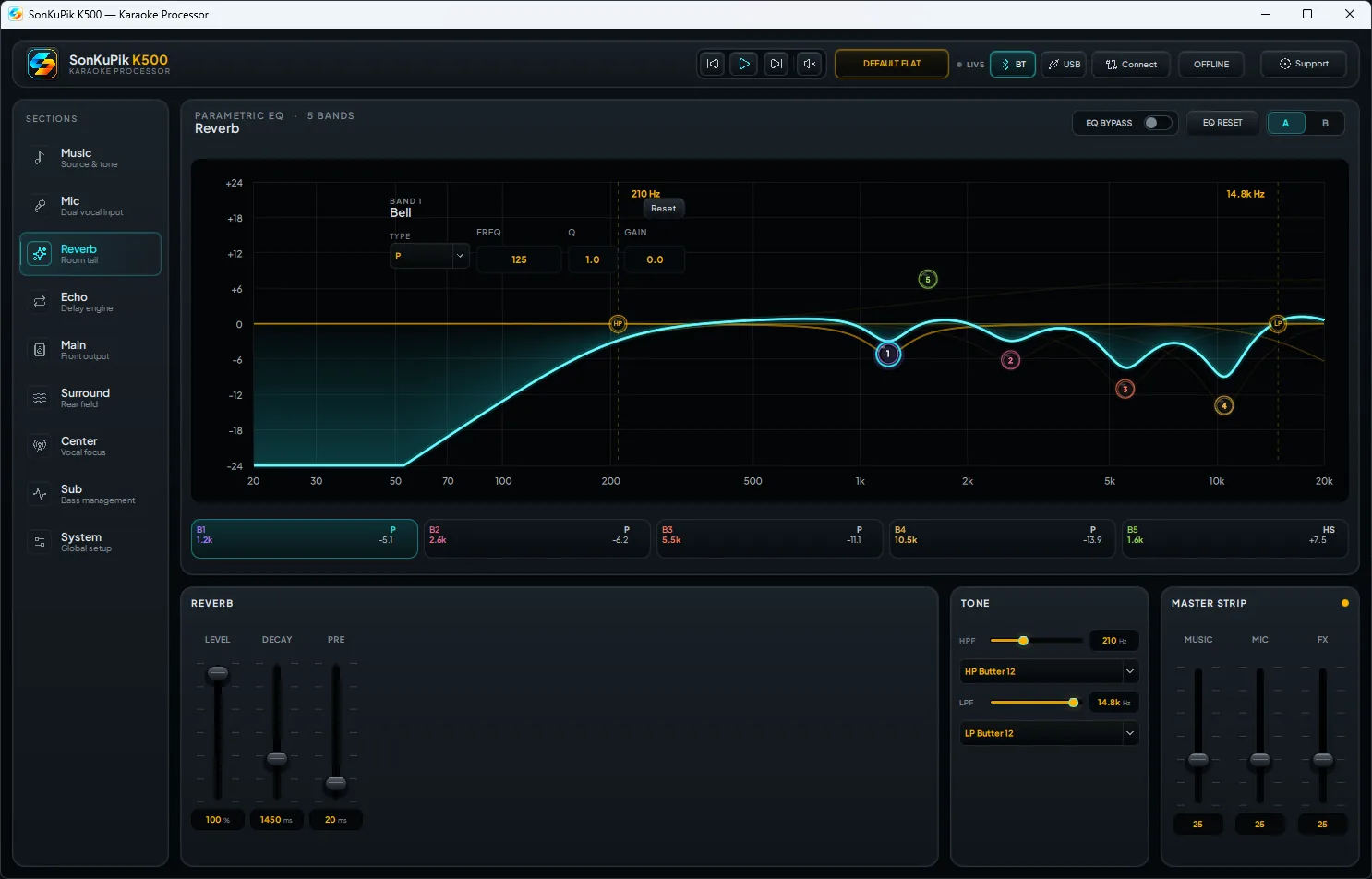The width and height of the screenshot is (1372, 879).
Task: Click the reverb level value 100 %
Action: coord(218,820)
